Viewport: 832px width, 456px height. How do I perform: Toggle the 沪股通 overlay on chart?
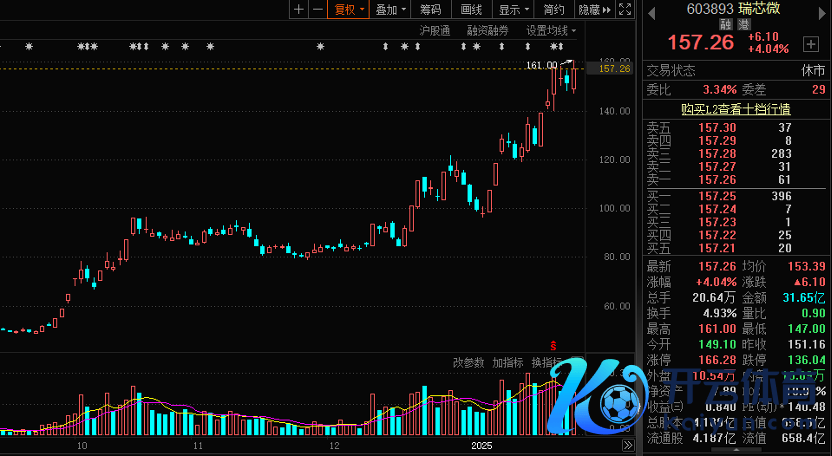pos(434,31)
